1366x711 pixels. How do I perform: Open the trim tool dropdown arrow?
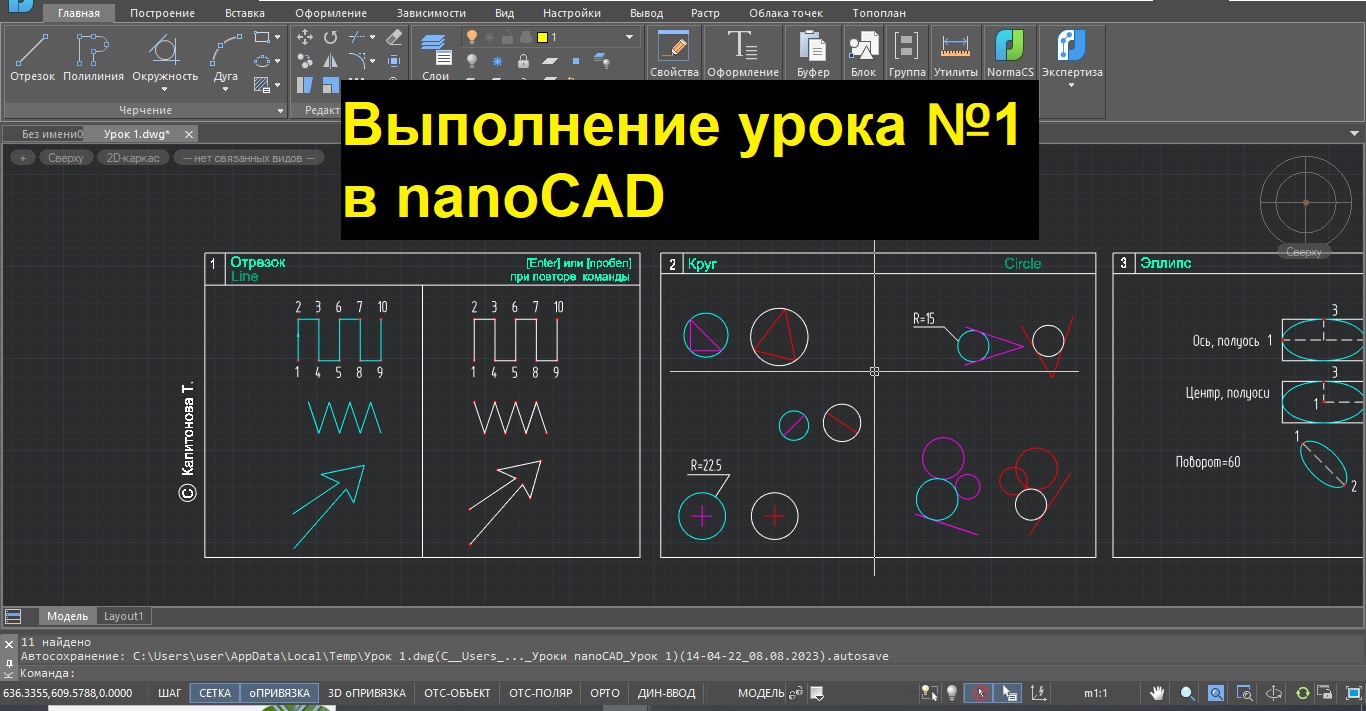[373, 37]
